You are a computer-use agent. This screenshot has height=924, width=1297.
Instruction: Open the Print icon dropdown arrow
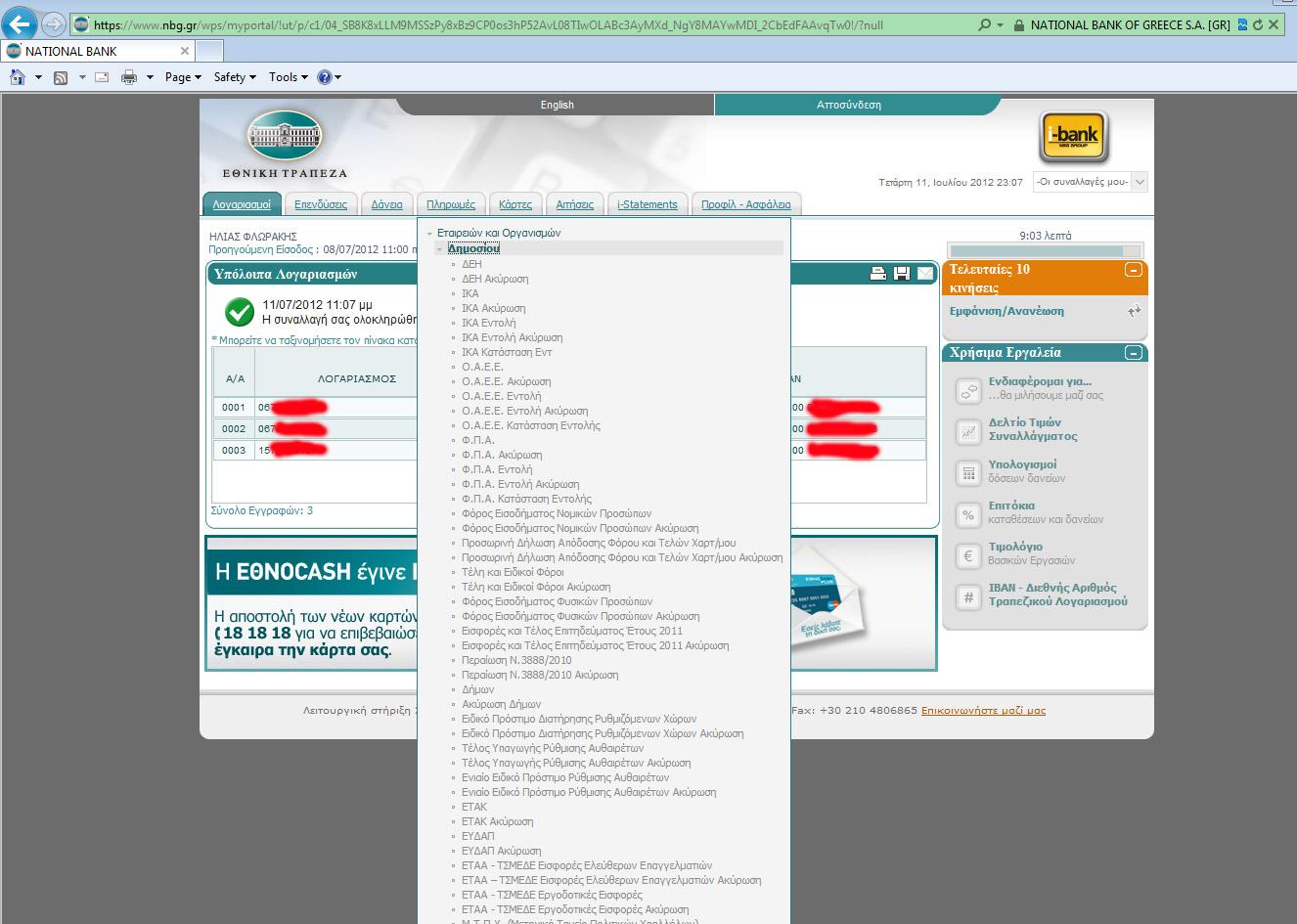pos(150,77)
